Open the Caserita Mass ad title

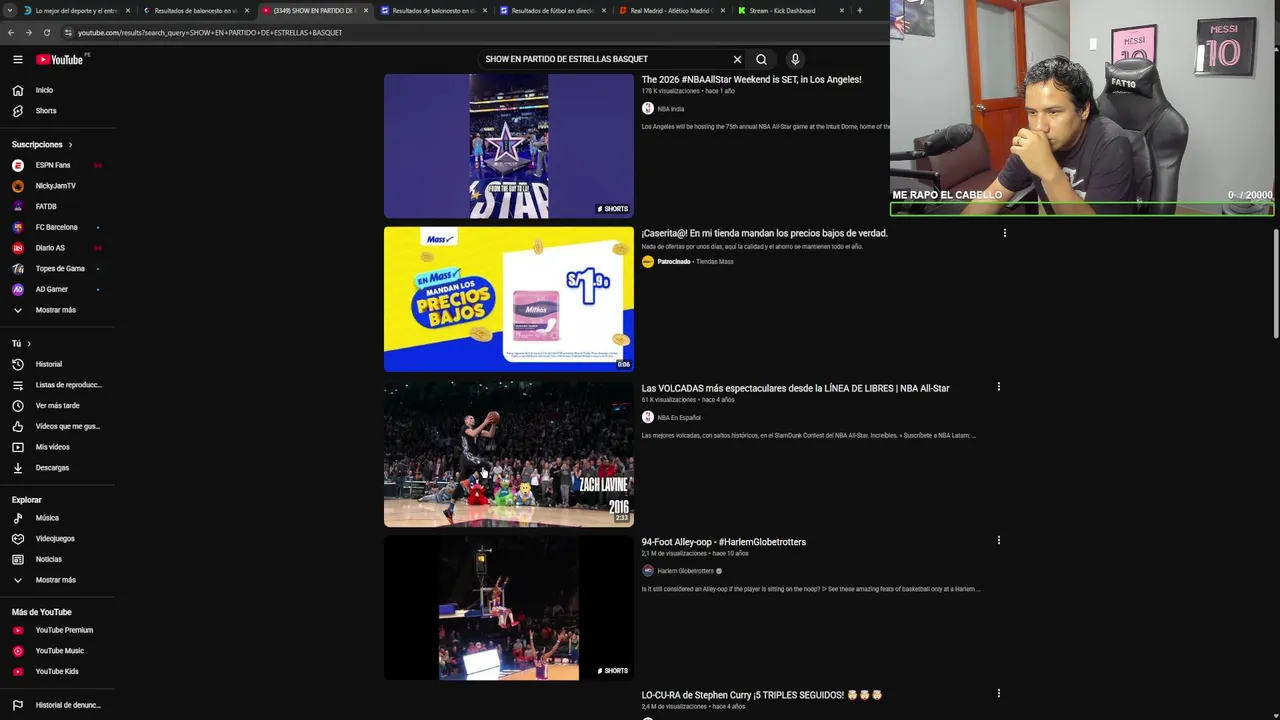pos(765,233)
